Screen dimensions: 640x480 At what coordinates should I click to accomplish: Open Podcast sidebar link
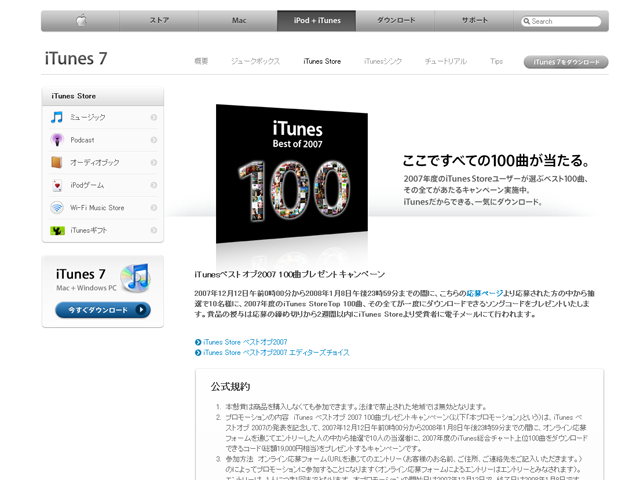(x=82, y=140)
